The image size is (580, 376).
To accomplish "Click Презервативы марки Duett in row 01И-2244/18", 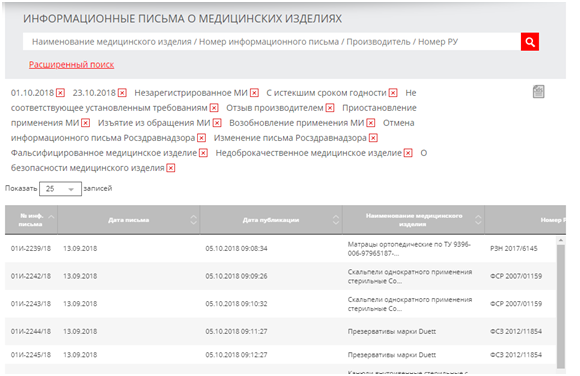I will click(392, 332).
